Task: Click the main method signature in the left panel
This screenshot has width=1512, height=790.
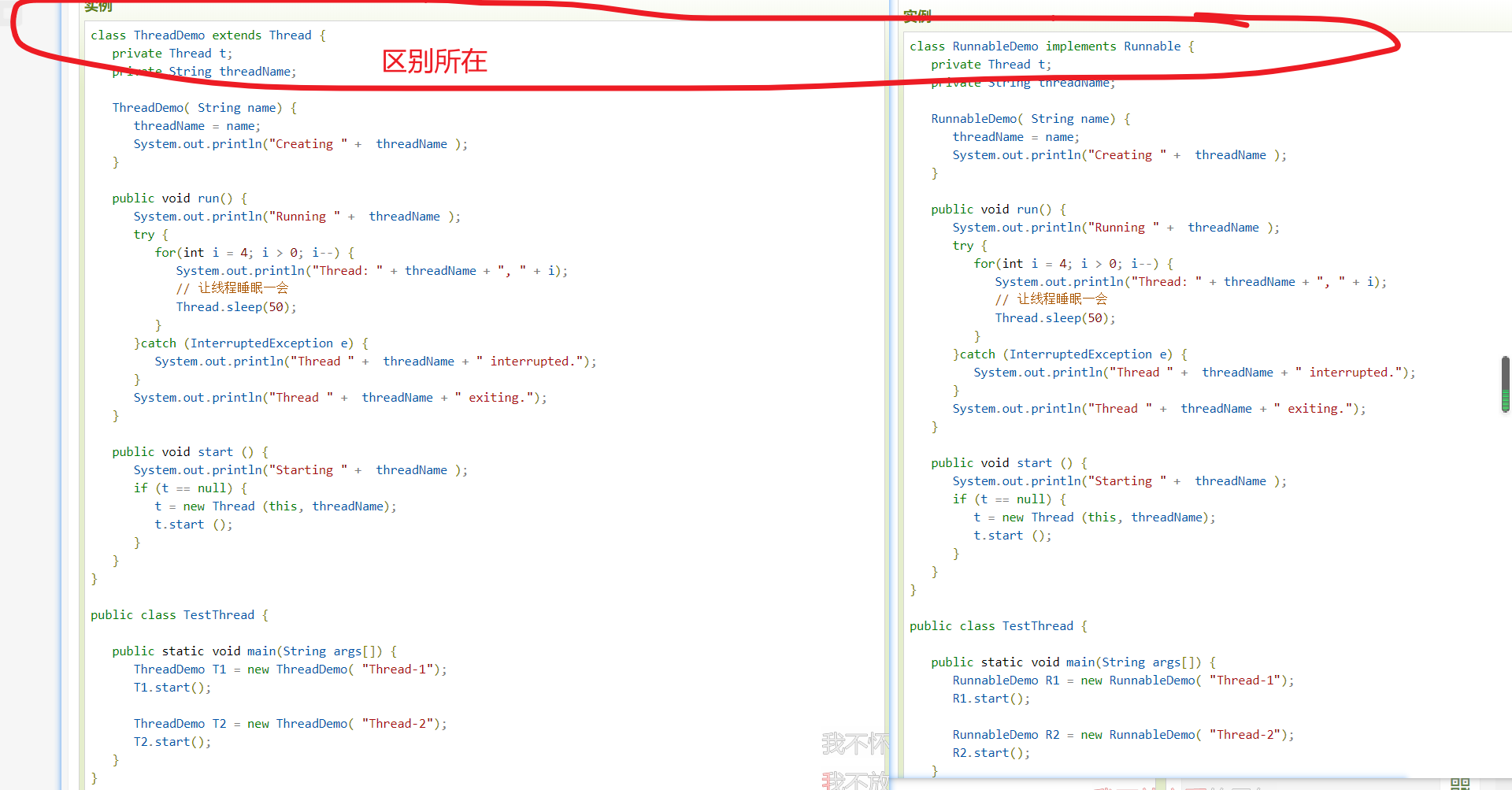Action: click(254, 651)
